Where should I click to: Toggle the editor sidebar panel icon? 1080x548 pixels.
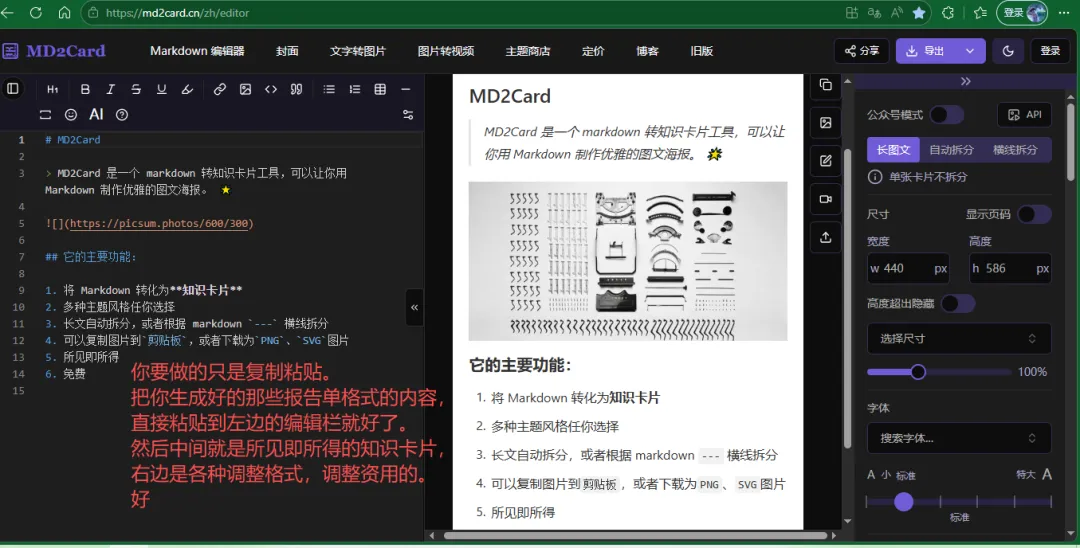tap(12, 88)
